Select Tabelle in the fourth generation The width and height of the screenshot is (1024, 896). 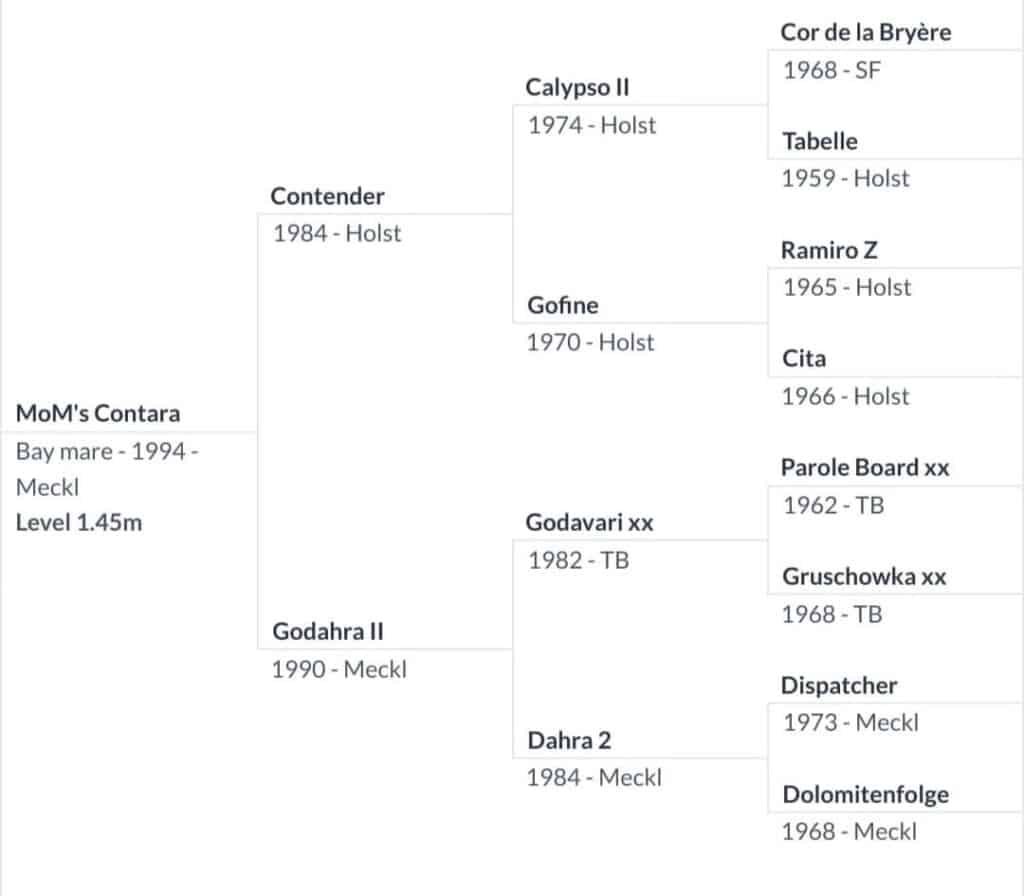[820, 141]
